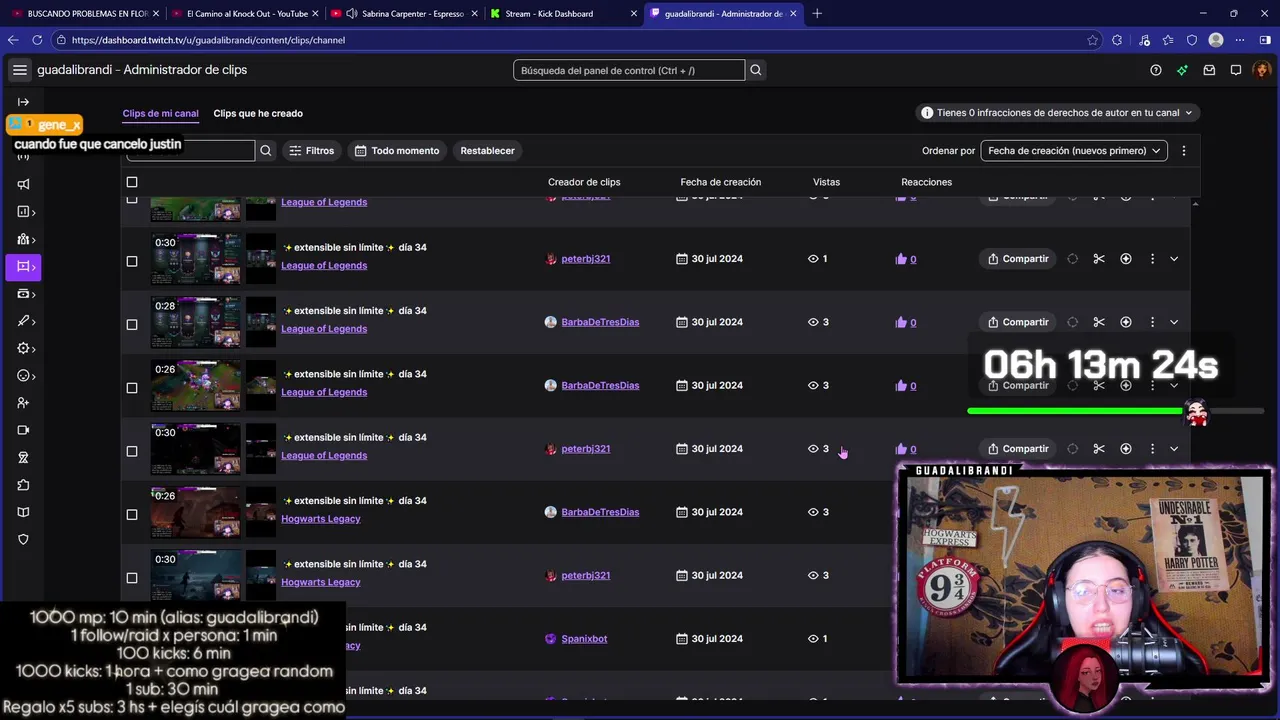Open the Filtros filter button

tap(311, 151)
